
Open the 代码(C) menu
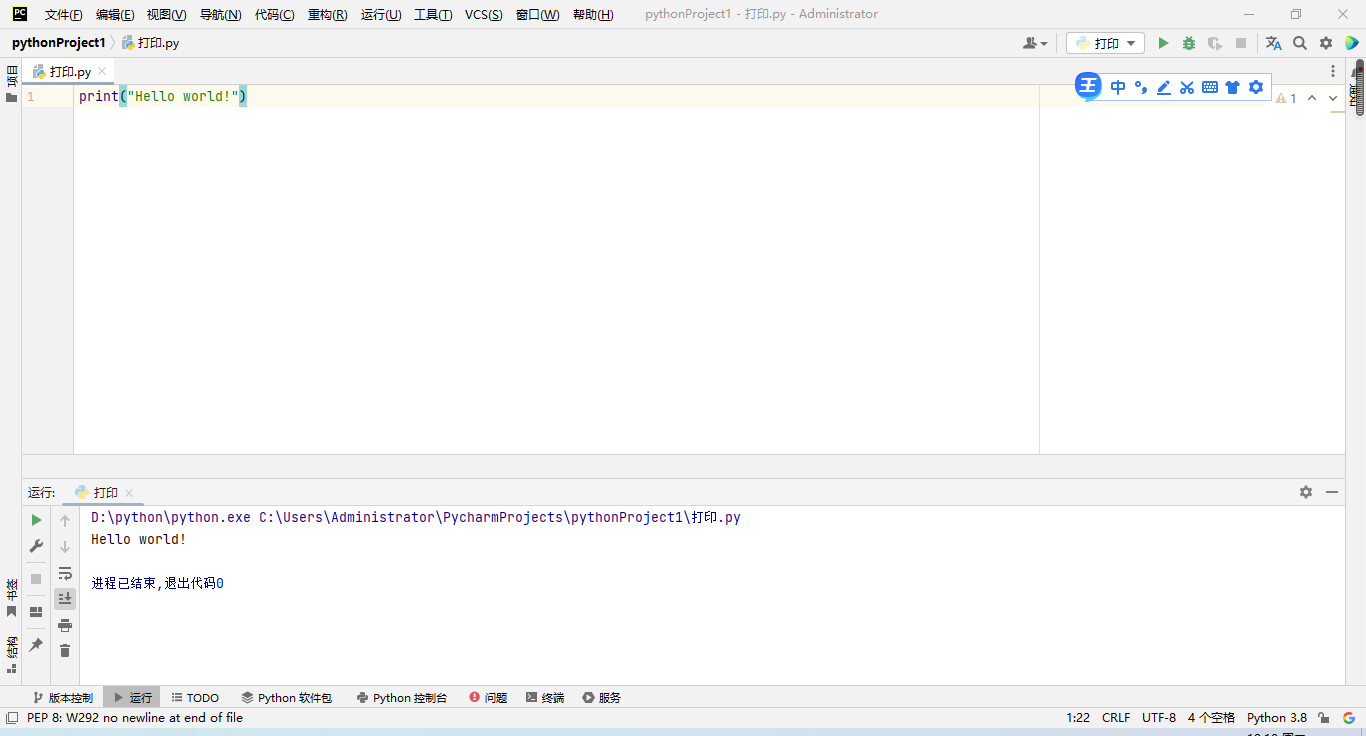click(x=274, y=14)
